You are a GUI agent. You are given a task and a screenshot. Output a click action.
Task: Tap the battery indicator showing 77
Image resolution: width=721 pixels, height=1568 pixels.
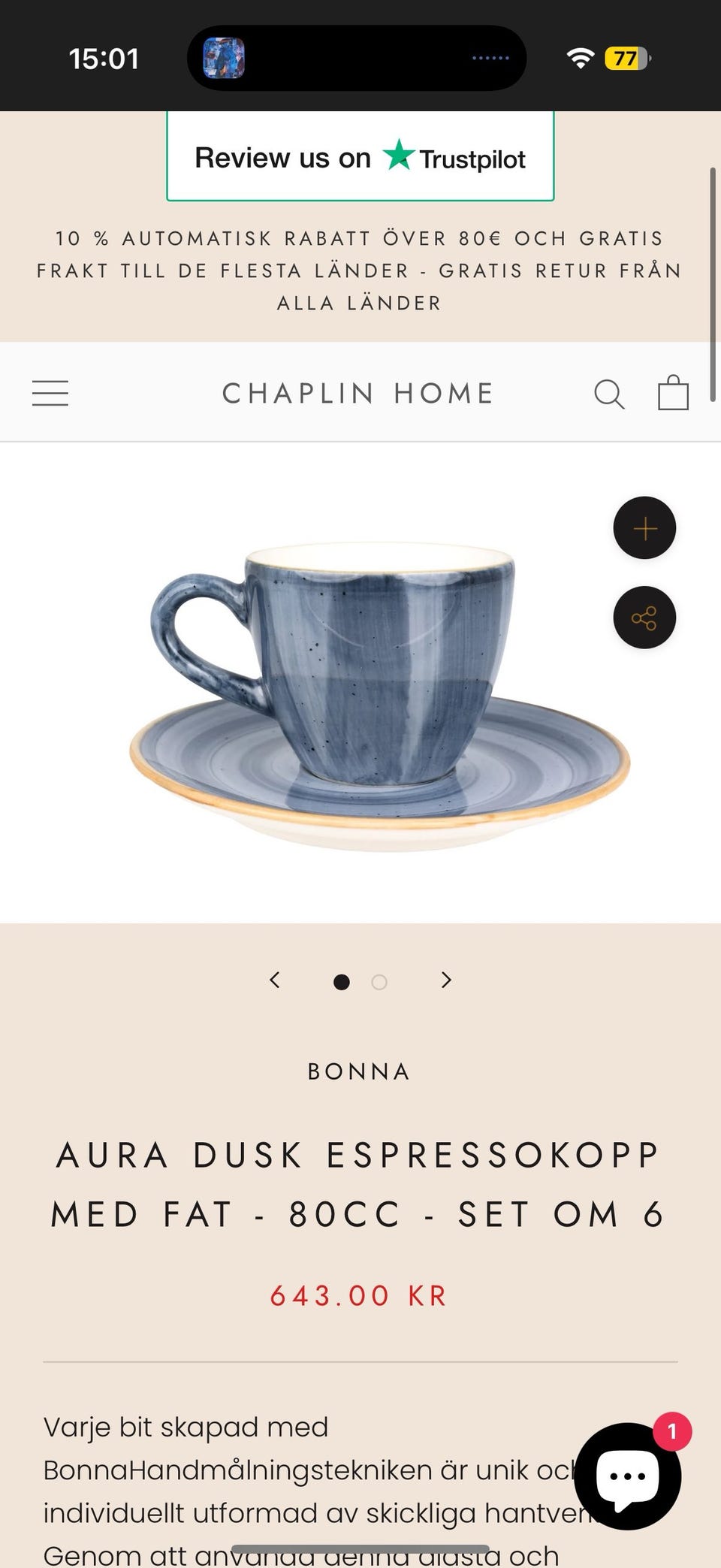click(628, 58)
